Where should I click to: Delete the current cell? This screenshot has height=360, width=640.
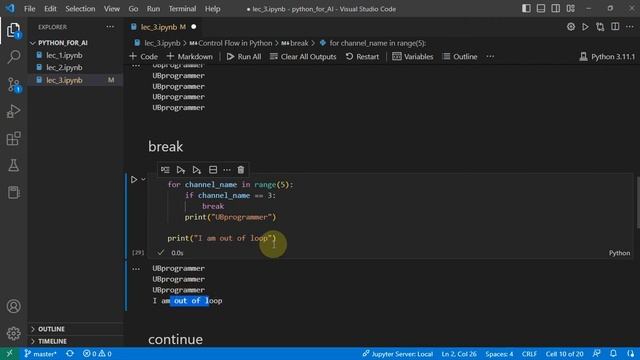click(x=241, y=170)
